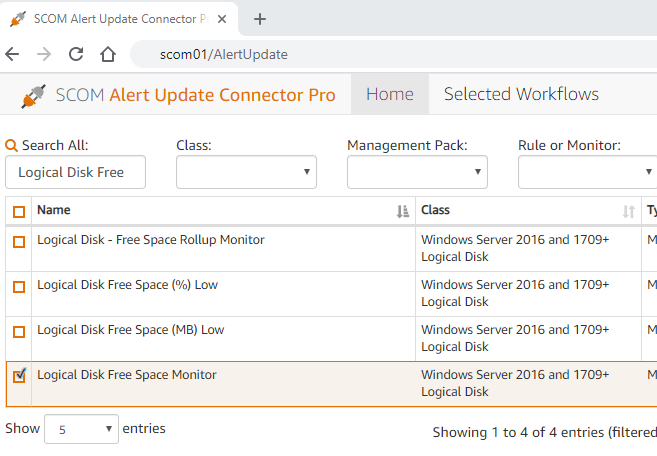Click the 'Rule or Monitor:' label
The image size is (657, 456).
click(569, 145)
